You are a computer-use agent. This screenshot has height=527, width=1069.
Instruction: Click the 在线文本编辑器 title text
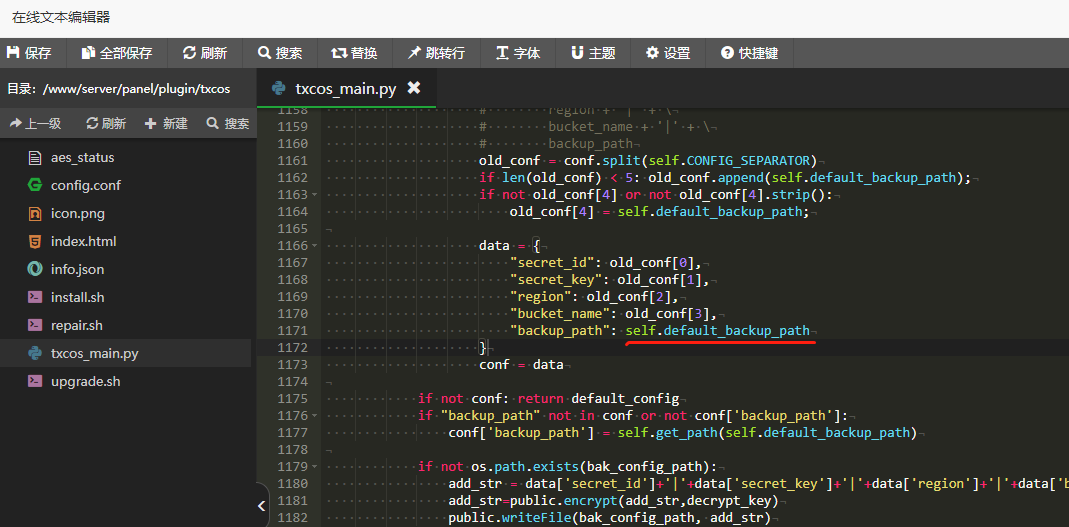pos(61,18)
